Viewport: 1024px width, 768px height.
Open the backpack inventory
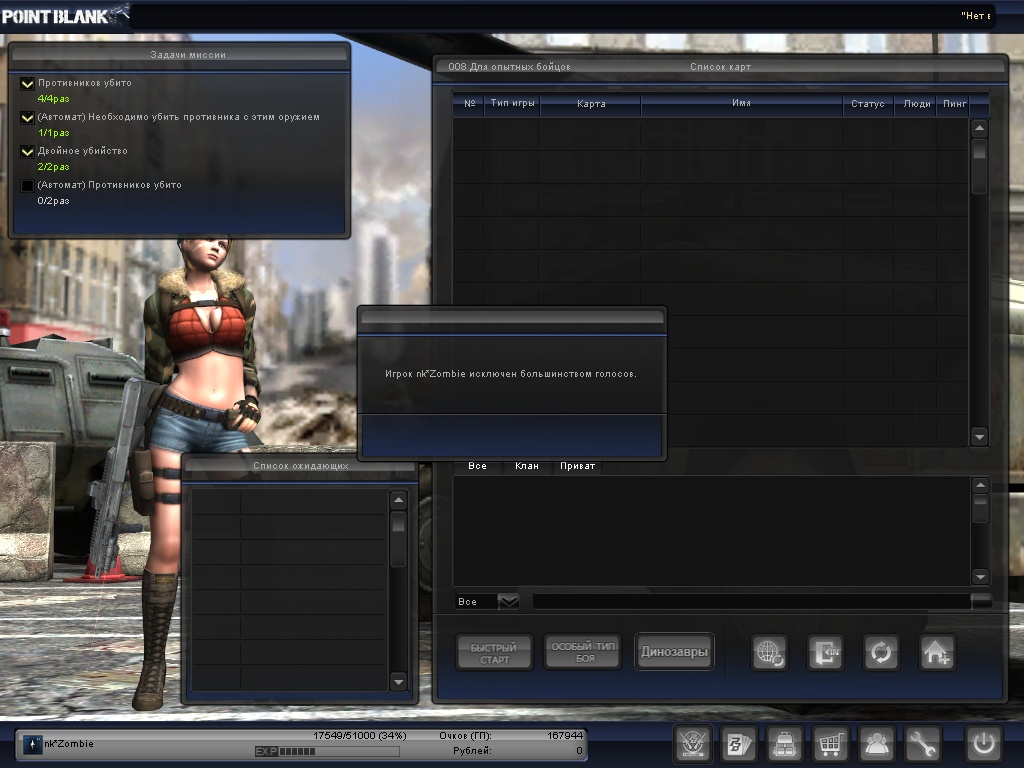tap(784, 745)
